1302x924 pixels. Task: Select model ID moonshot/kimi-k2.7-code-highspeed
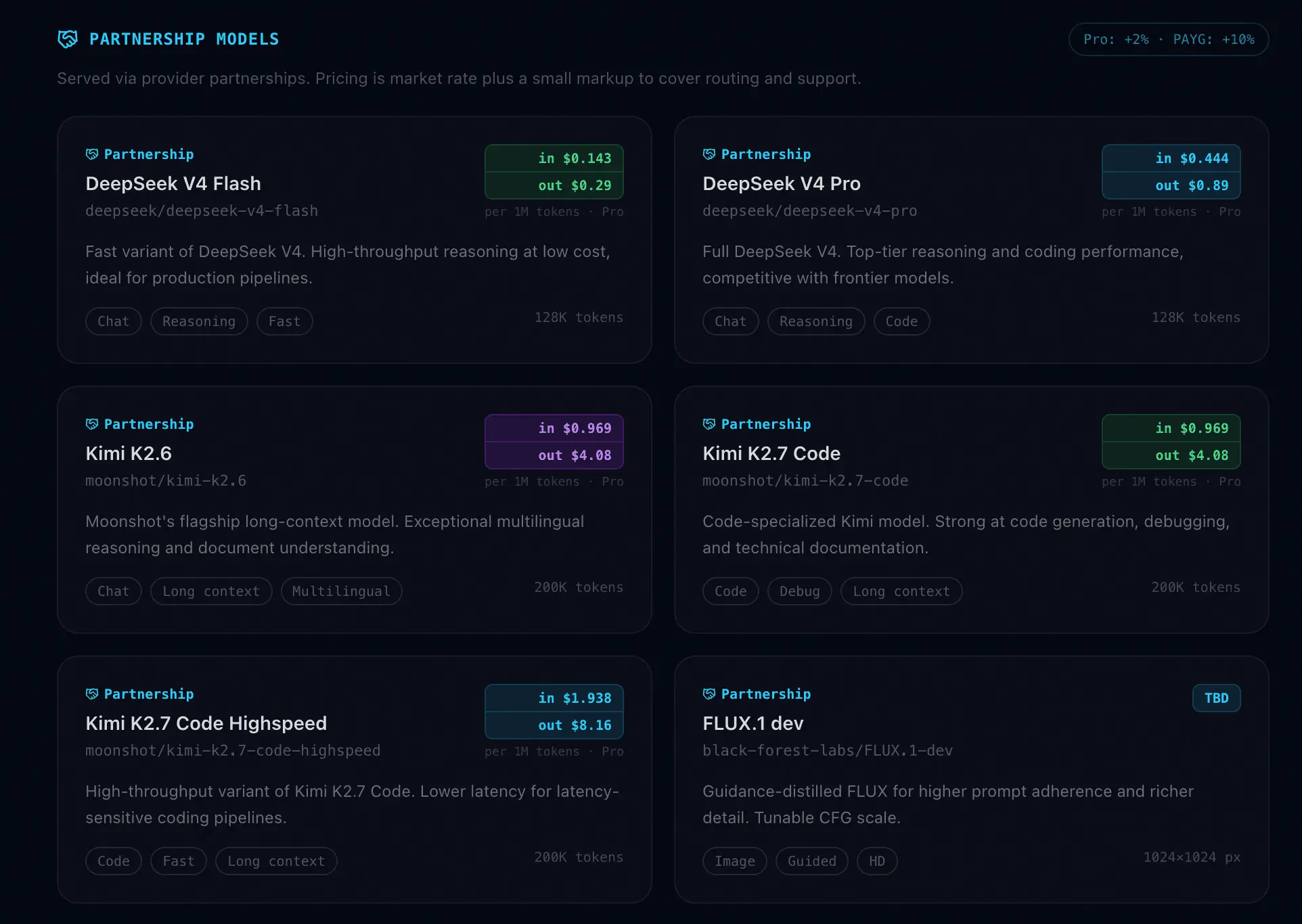(233, 751)
